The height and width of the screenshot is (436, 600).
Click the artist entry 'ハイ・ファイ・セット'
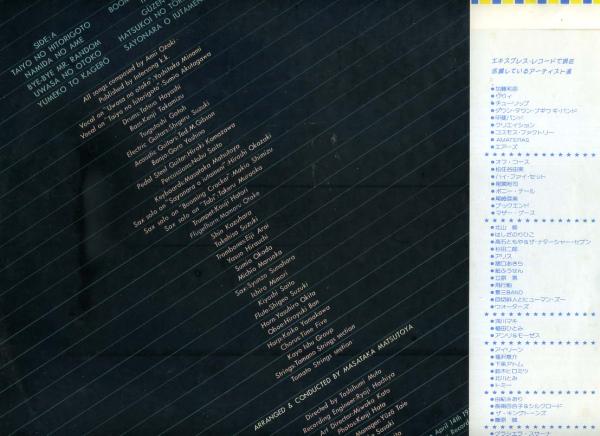point(520,176)
